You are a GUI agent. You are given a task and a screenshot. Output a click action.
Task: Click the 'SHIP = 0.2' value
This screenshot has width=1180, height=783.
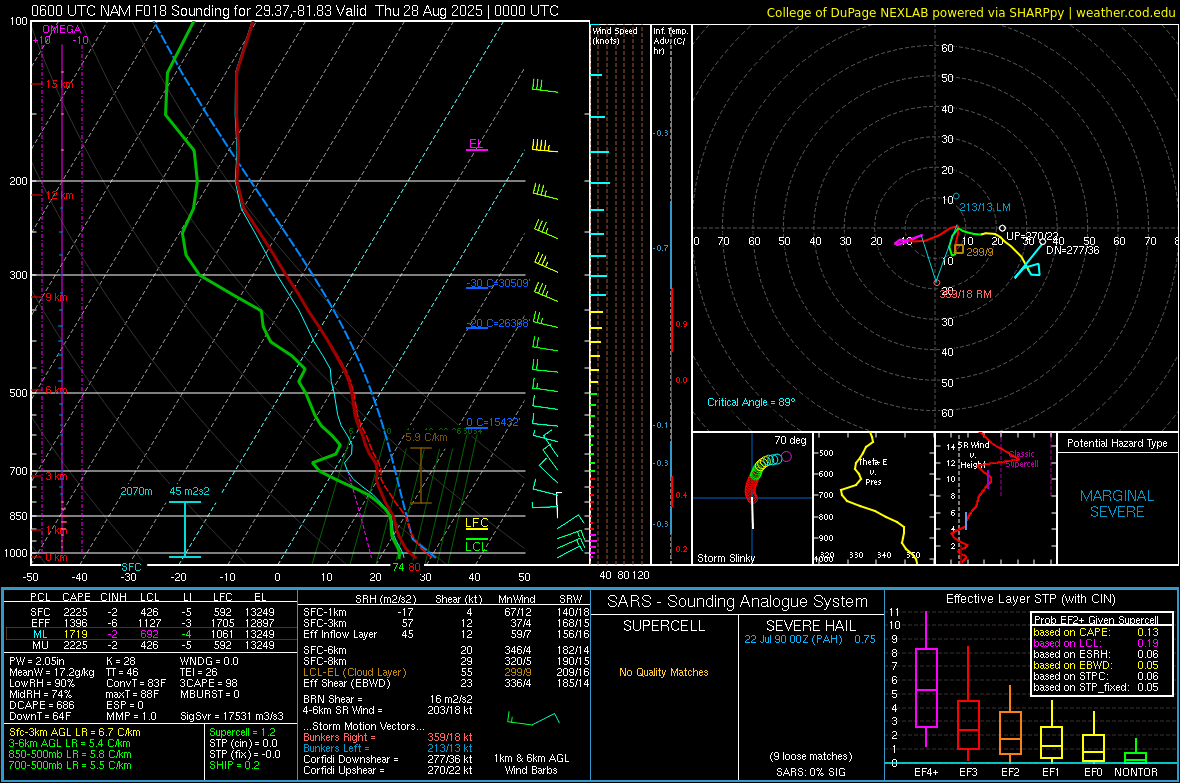point(234,765)
